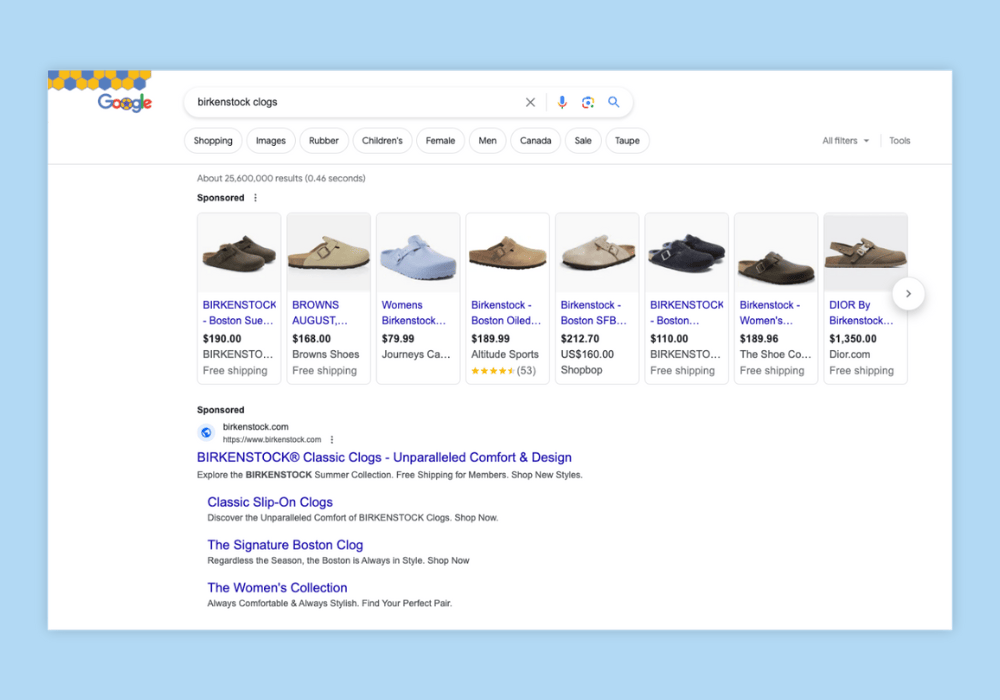Open the Classic Slip-On Clogs link

click(x=270, y=502)
